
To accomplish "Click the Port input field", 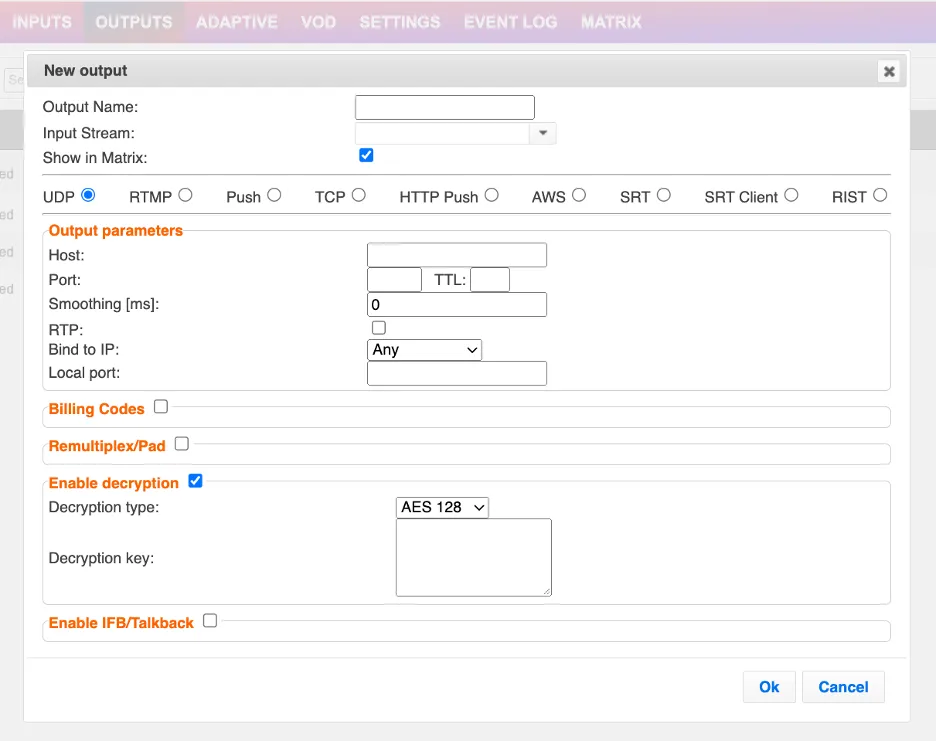I will [395, 279].
